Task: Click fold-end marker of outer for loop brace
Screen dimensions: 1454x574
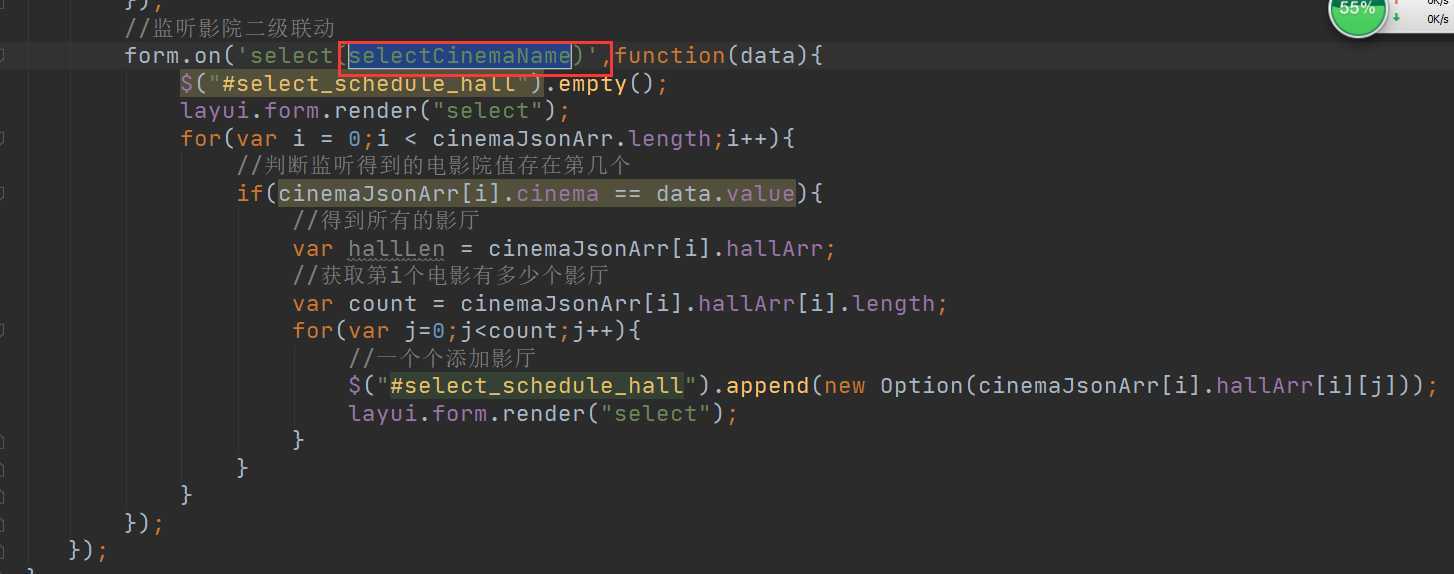Action: click(x=3, y=494)
